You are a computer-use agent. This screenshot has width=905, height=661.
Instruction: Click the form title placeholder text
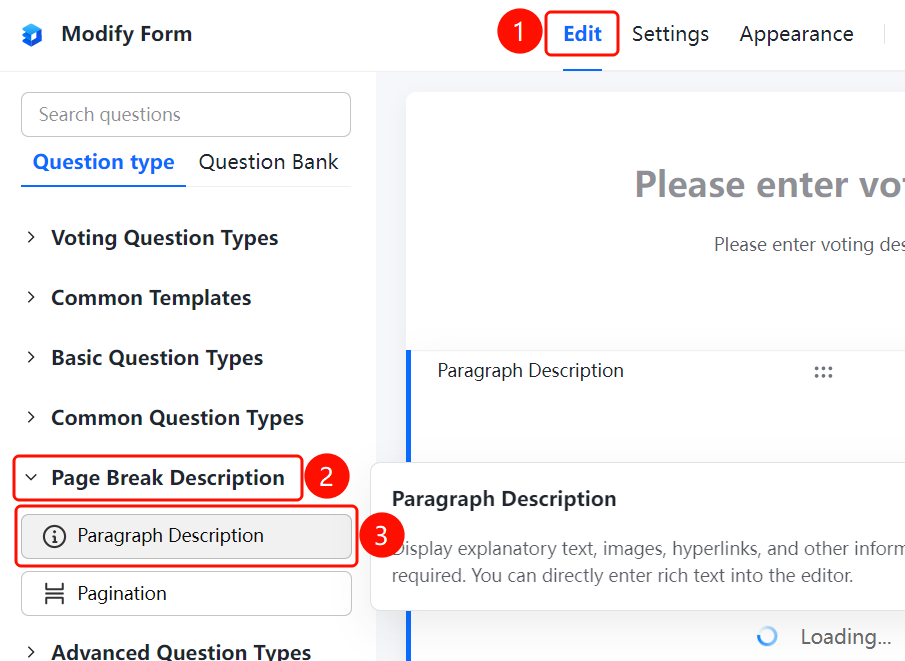click(x=769, y=184)
